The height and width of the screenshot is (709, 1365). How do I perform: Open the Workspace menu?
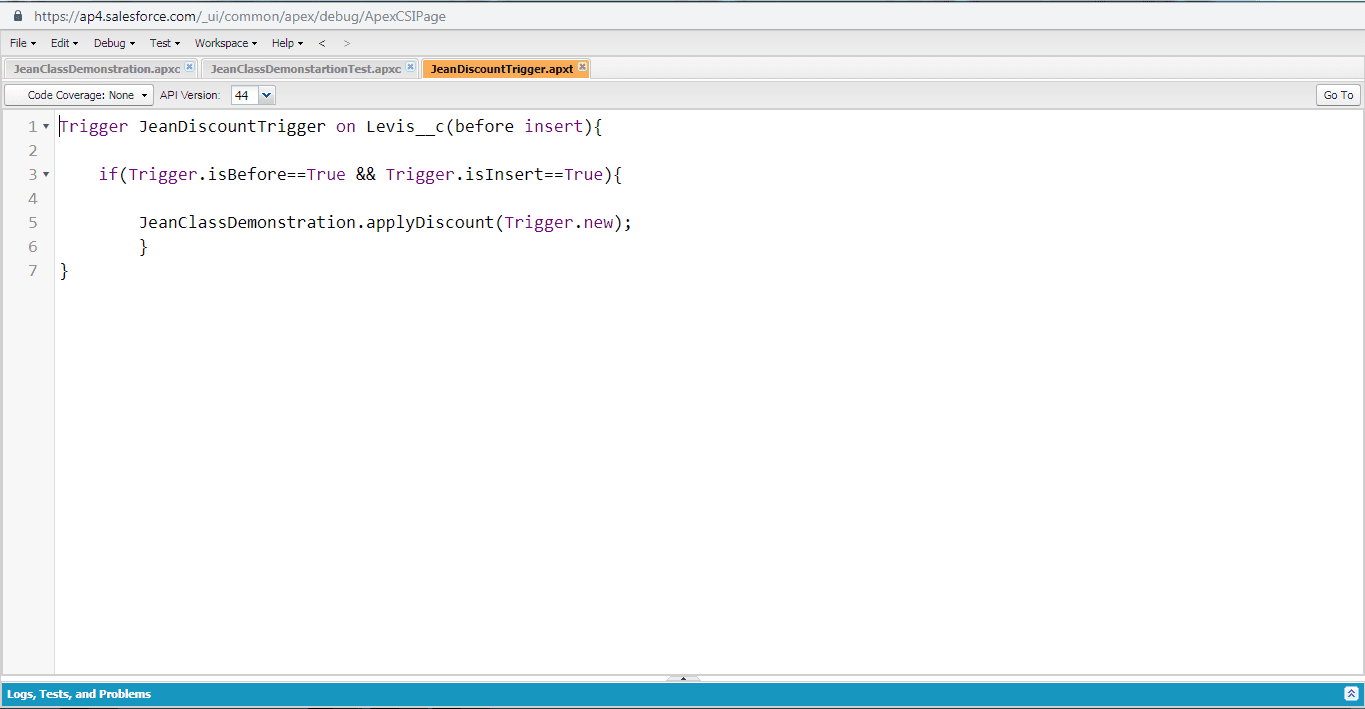click(x=226, y=43)
